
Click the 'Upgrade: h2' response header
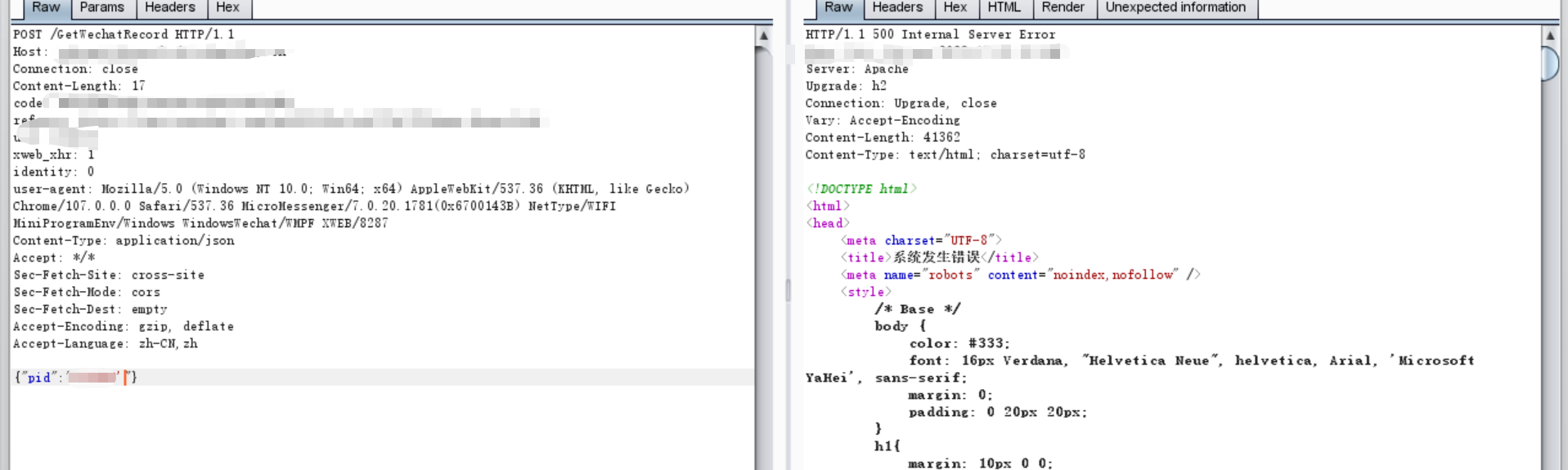(846, 86)
